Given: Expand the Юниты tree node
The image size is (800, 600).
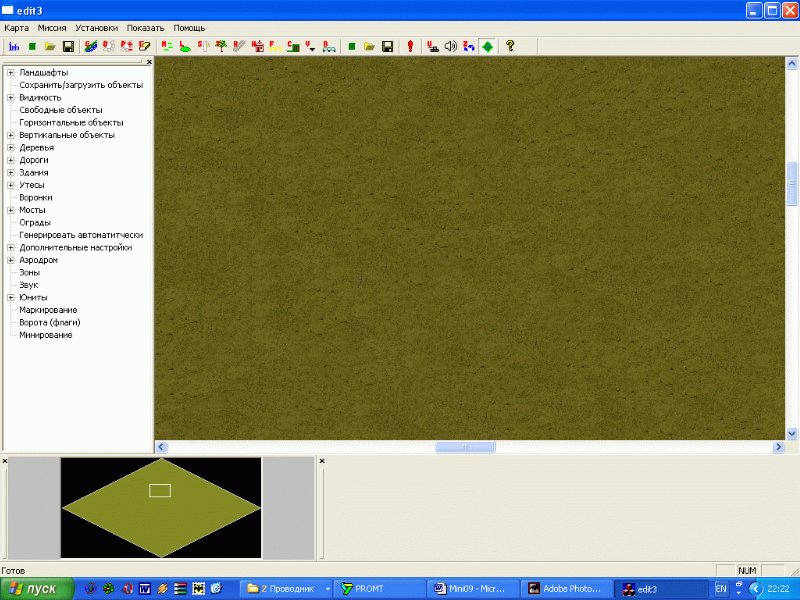Looking at the screenshot, I should pyautogui.click(x=11, y=297).
